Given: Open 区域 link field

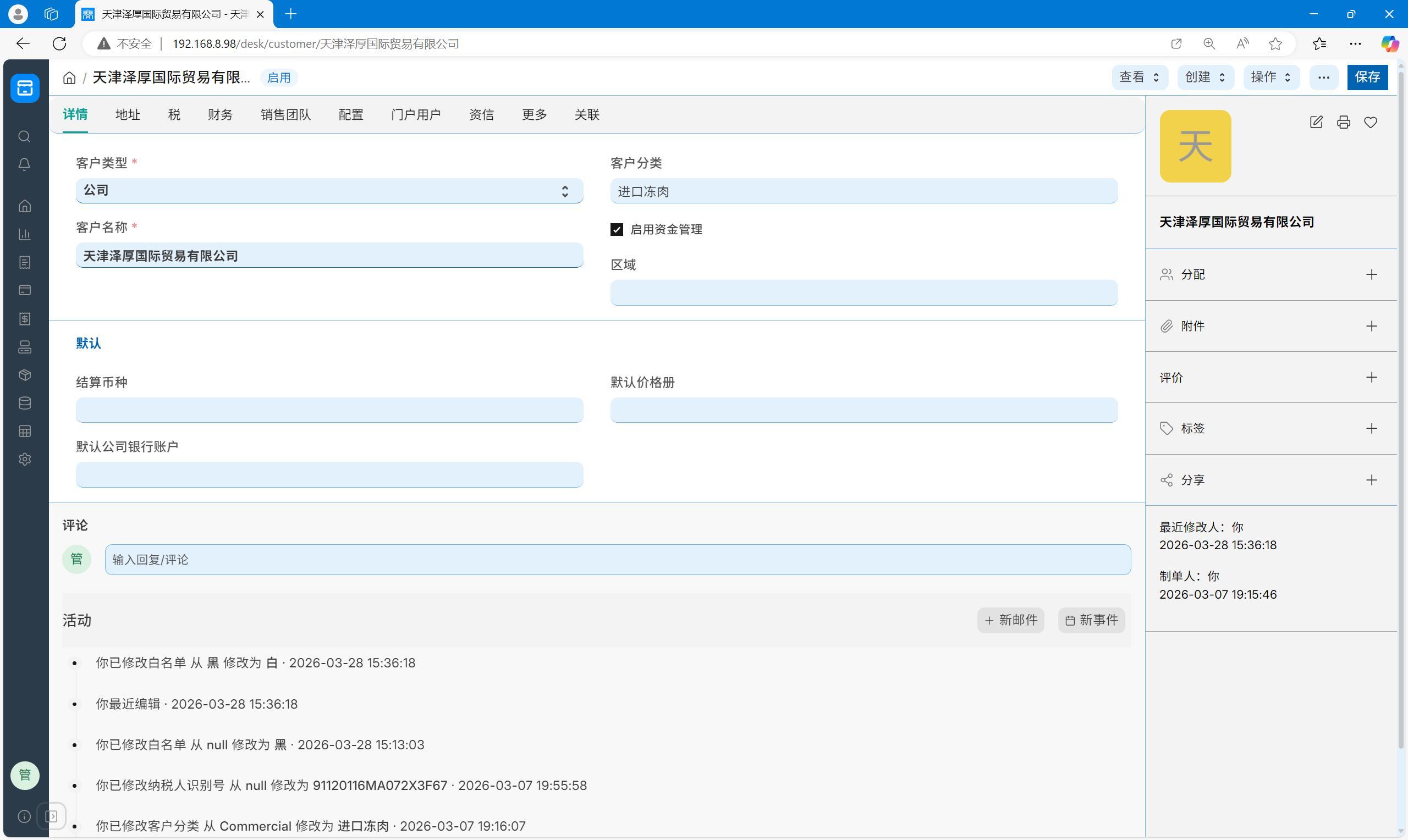Looking at the screenshot, I should point(864,292).
